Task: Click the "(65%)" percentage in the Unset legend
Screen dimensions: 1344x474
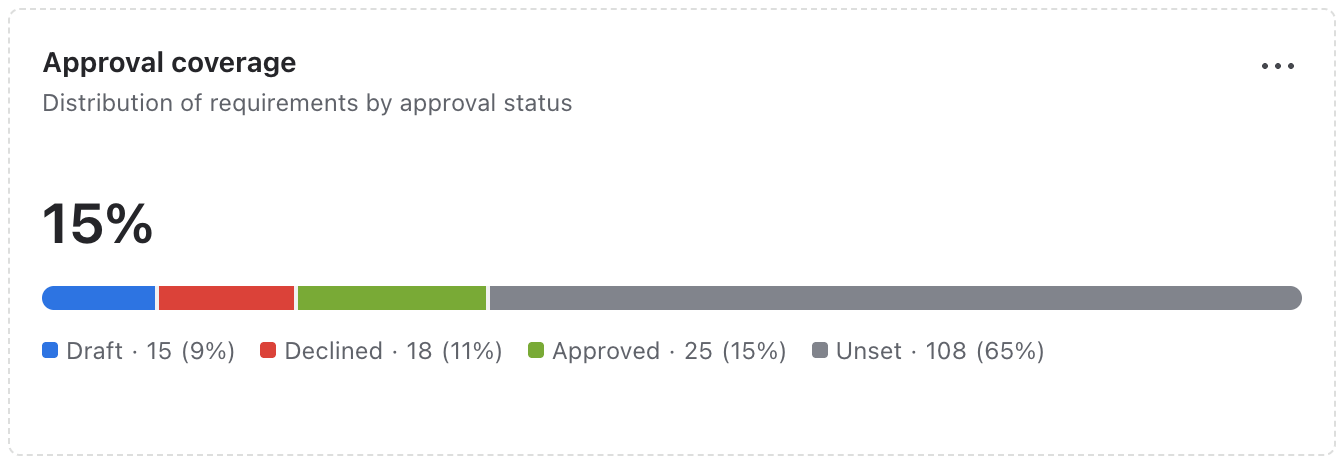Action: (1010, 351)
